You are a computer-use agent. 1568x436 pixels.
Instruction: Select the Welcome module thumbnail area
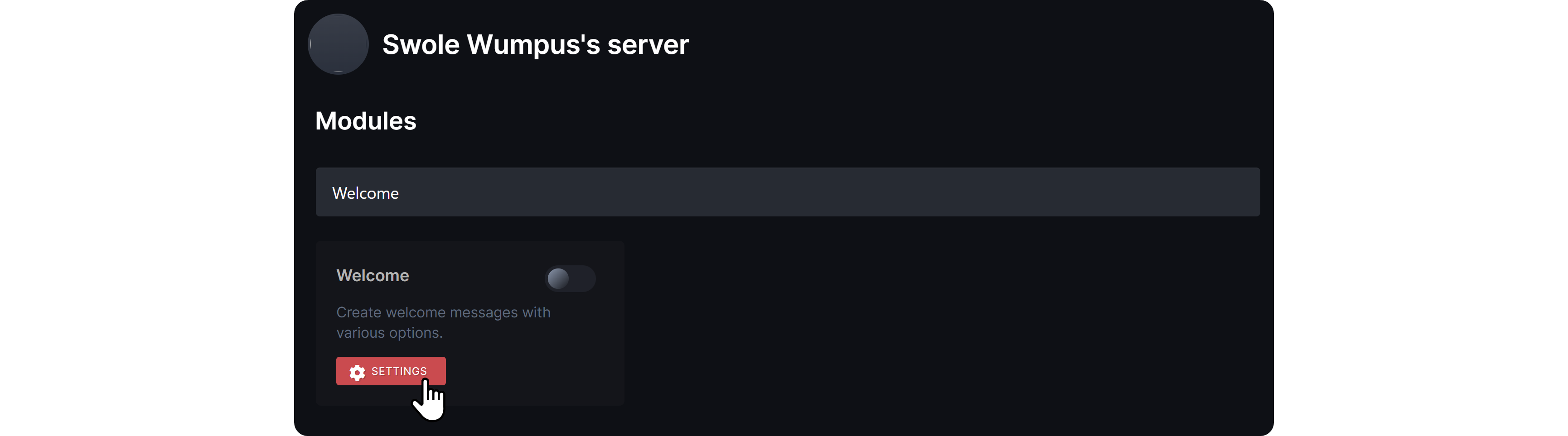469,322
